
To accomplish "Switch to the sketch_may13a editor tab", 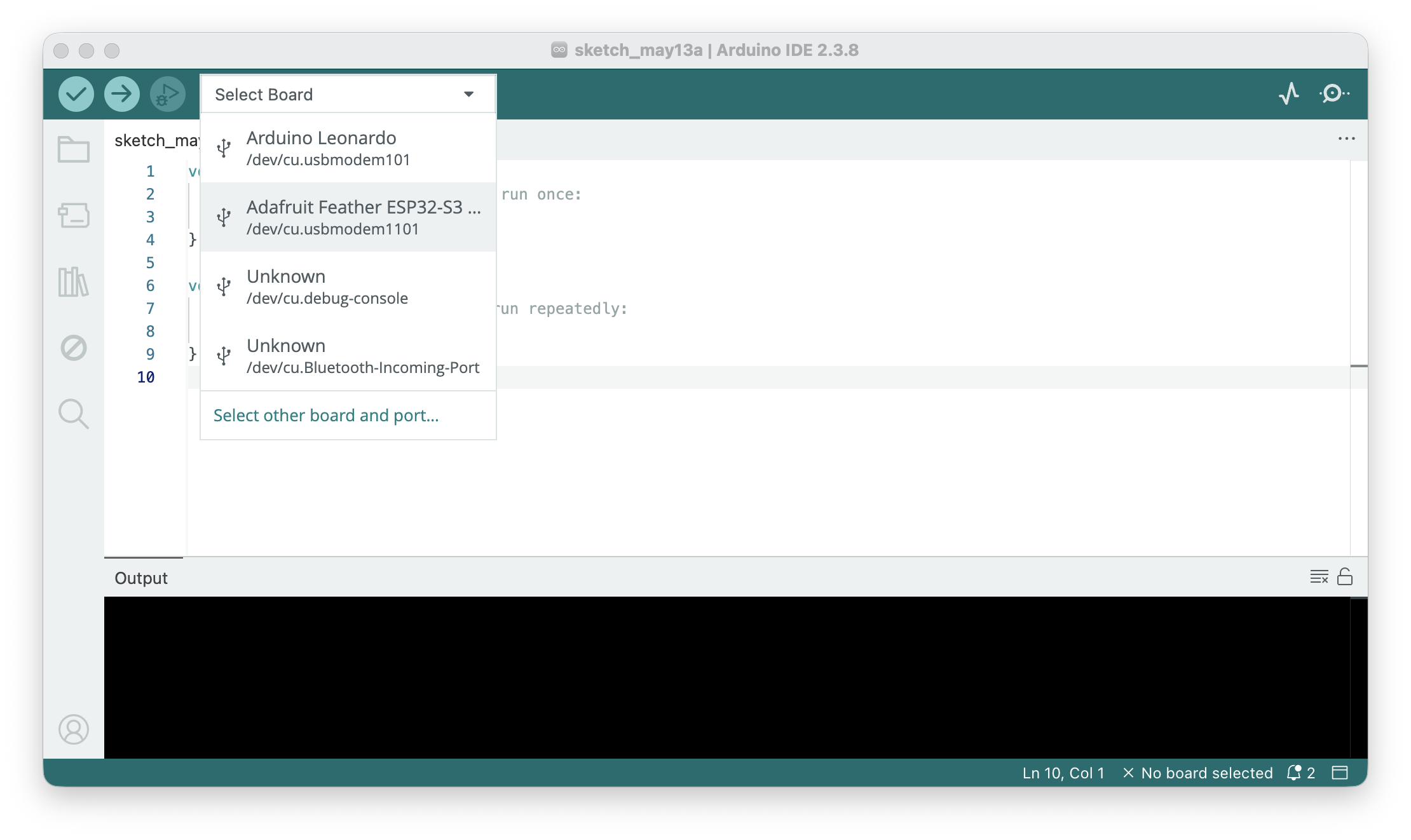I will coord(156,140).
